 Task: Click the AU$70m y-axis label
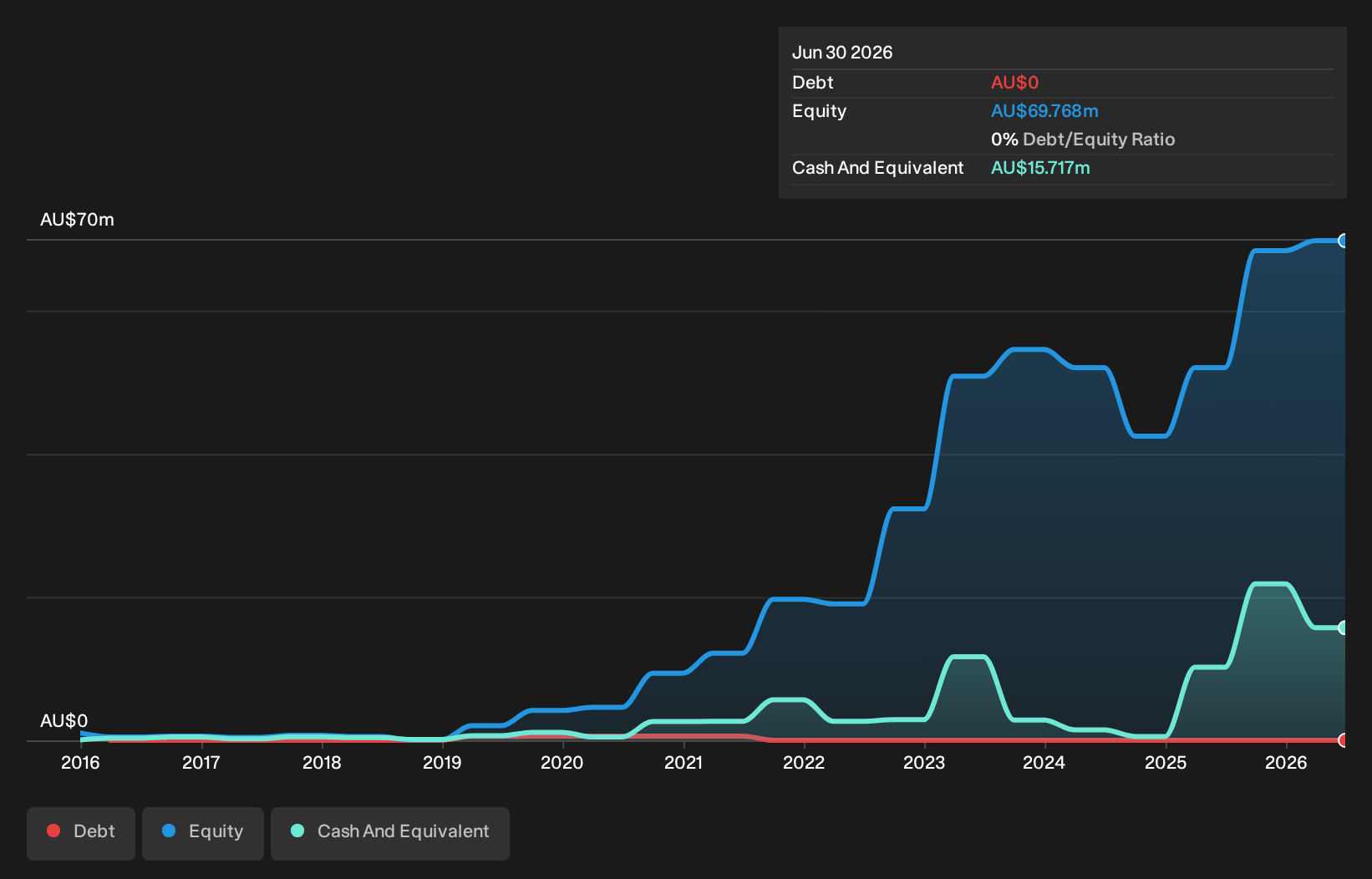(77, 220)
